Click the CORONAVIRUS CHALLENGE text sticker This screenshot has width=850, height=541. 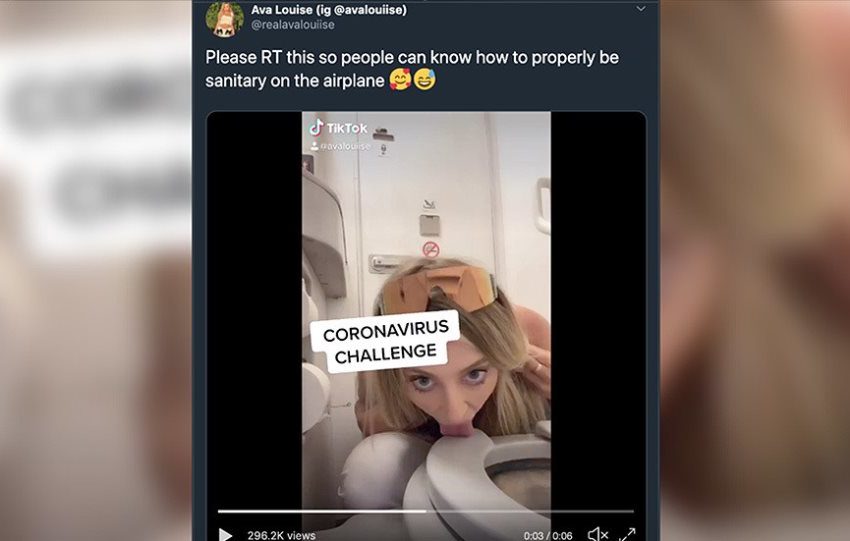(x=385, y=342)
